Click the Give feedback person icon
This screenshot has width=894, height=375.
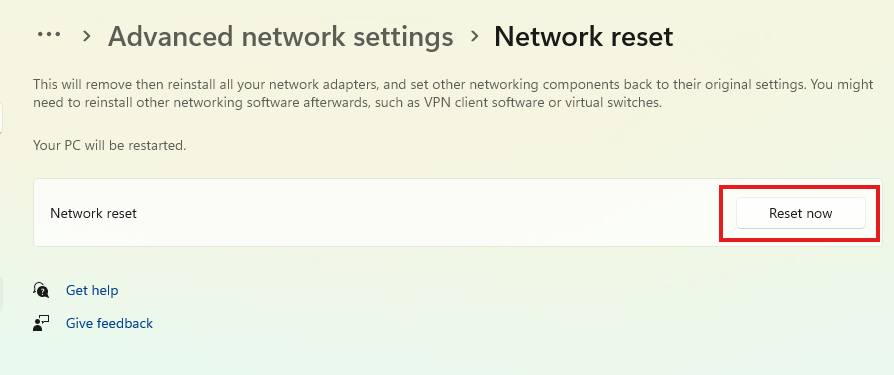pos(41,323)
